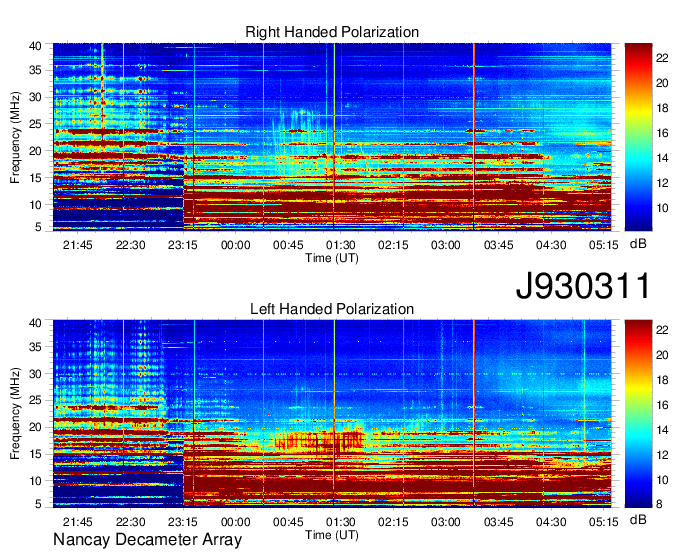Click the 5 MHz tick on the top plot
This screenshot has height=552, width=680.
[x=39, y=226]
